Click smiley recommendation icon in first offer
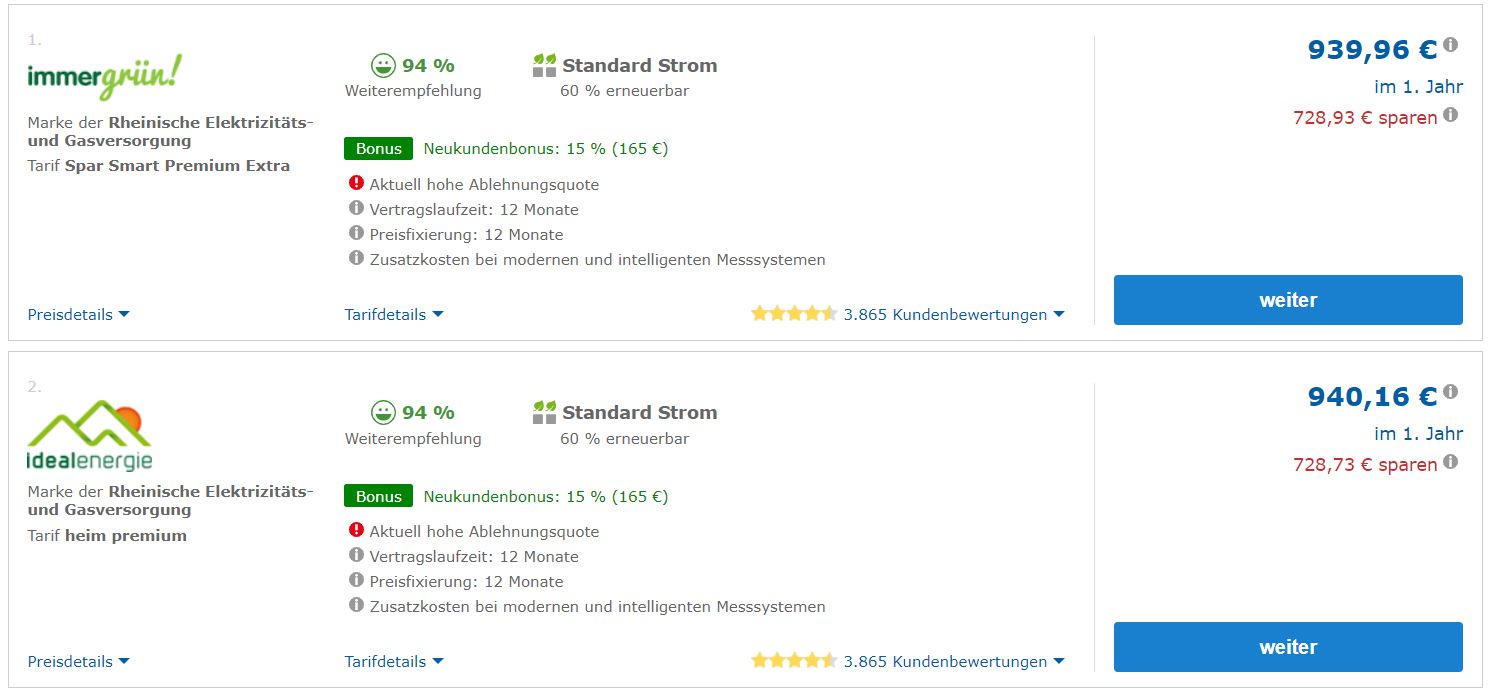This screenshot has height=696, width=1489. (383, 66)
